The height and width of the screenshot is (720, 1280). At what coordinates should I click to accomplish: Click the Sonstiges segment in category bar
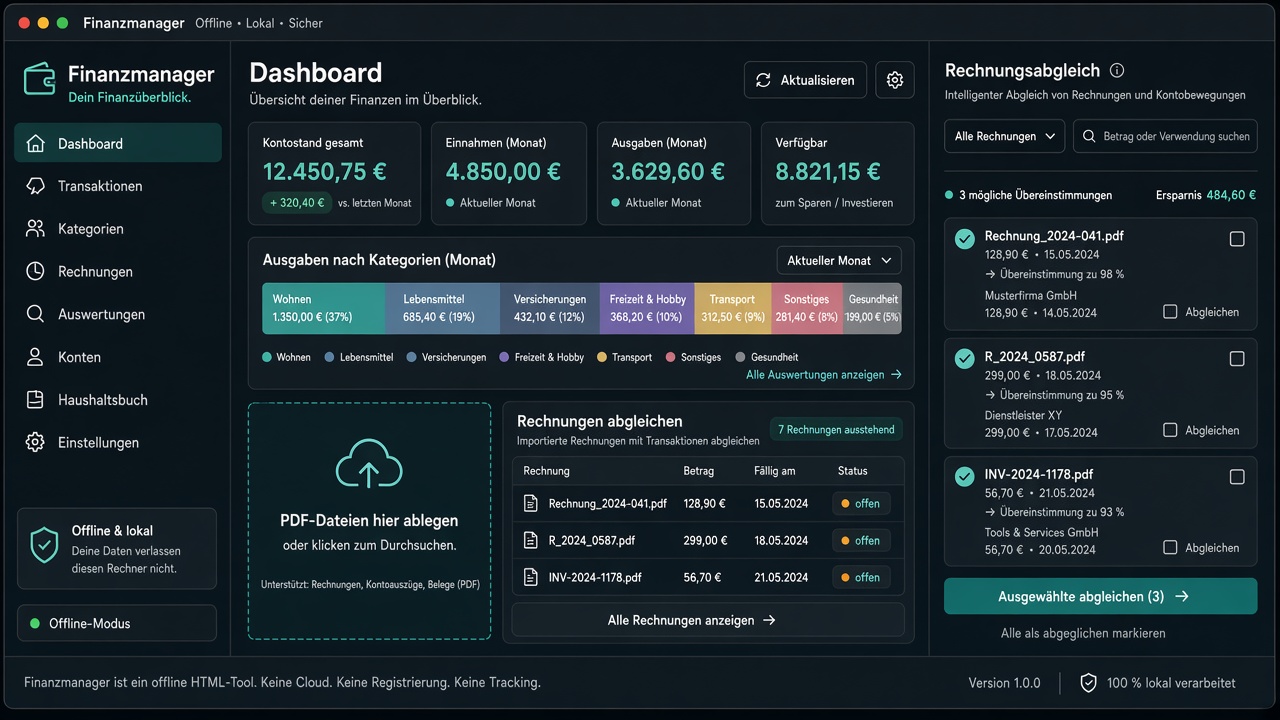pyautogui.click(x=807, y=308)
